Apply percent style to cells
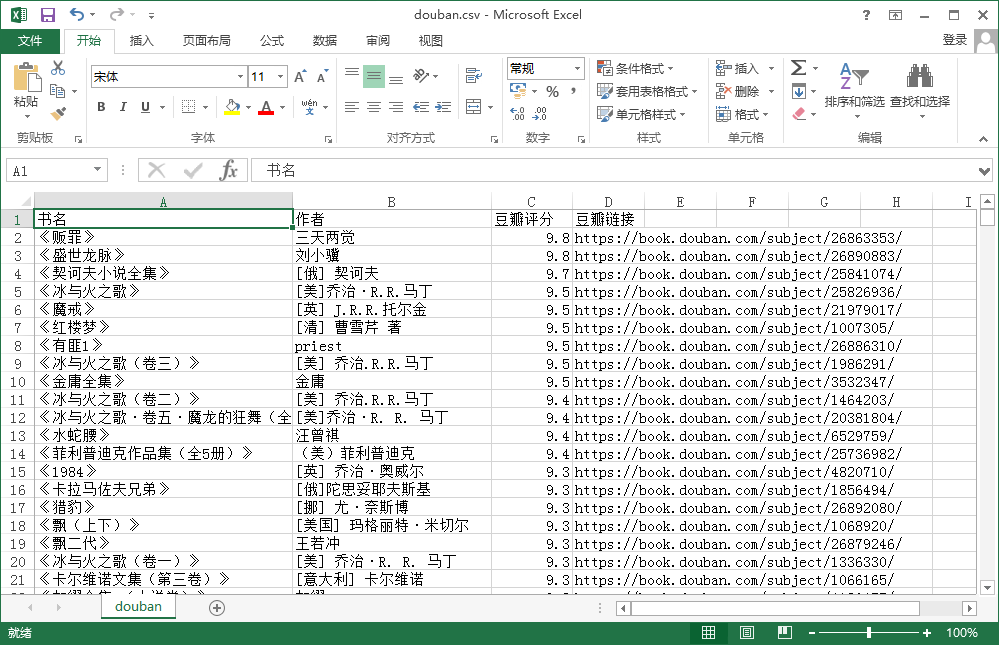The width and height of the screenshot is (999, 645). 552,92
